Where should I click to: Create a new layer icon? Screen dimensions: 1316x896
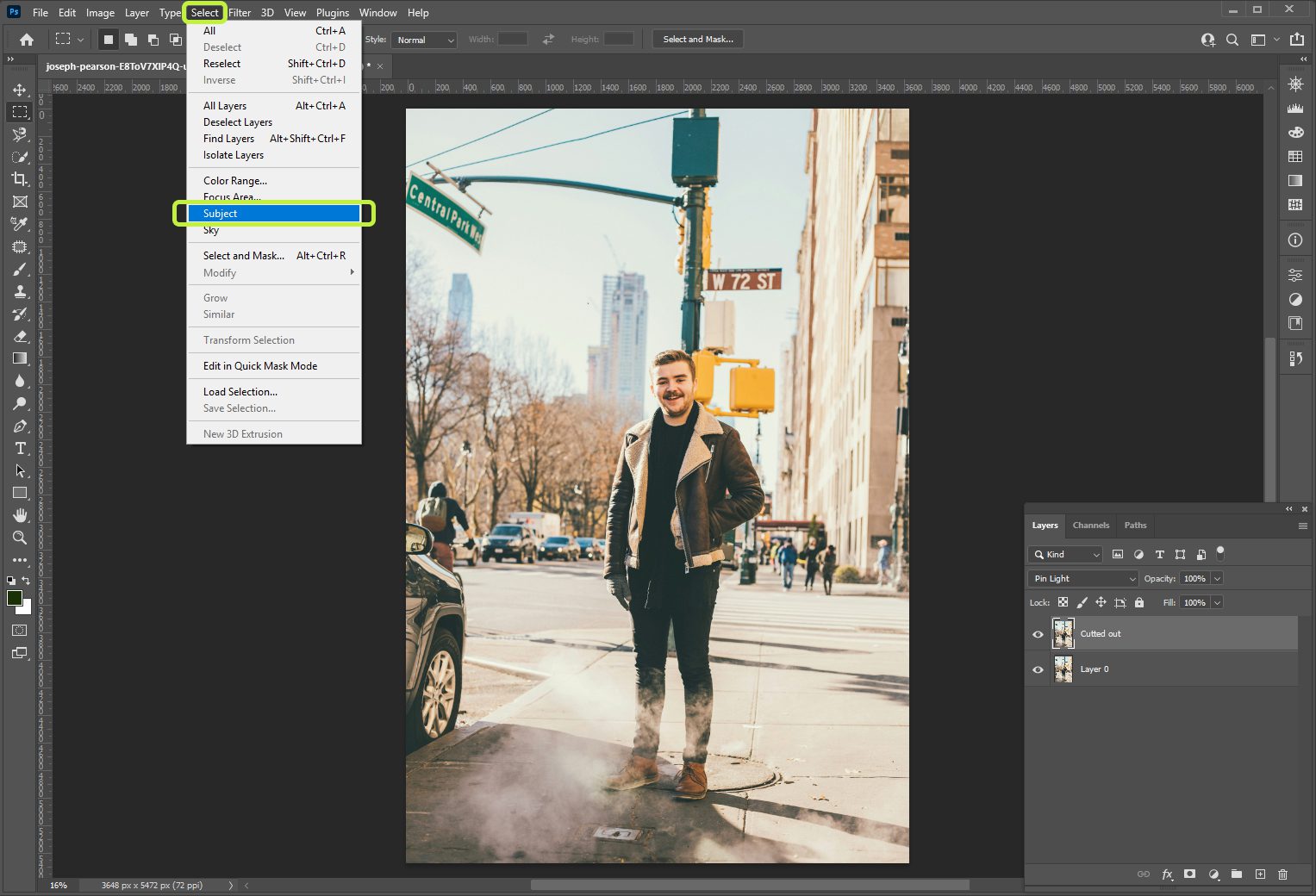(1260, 874)
